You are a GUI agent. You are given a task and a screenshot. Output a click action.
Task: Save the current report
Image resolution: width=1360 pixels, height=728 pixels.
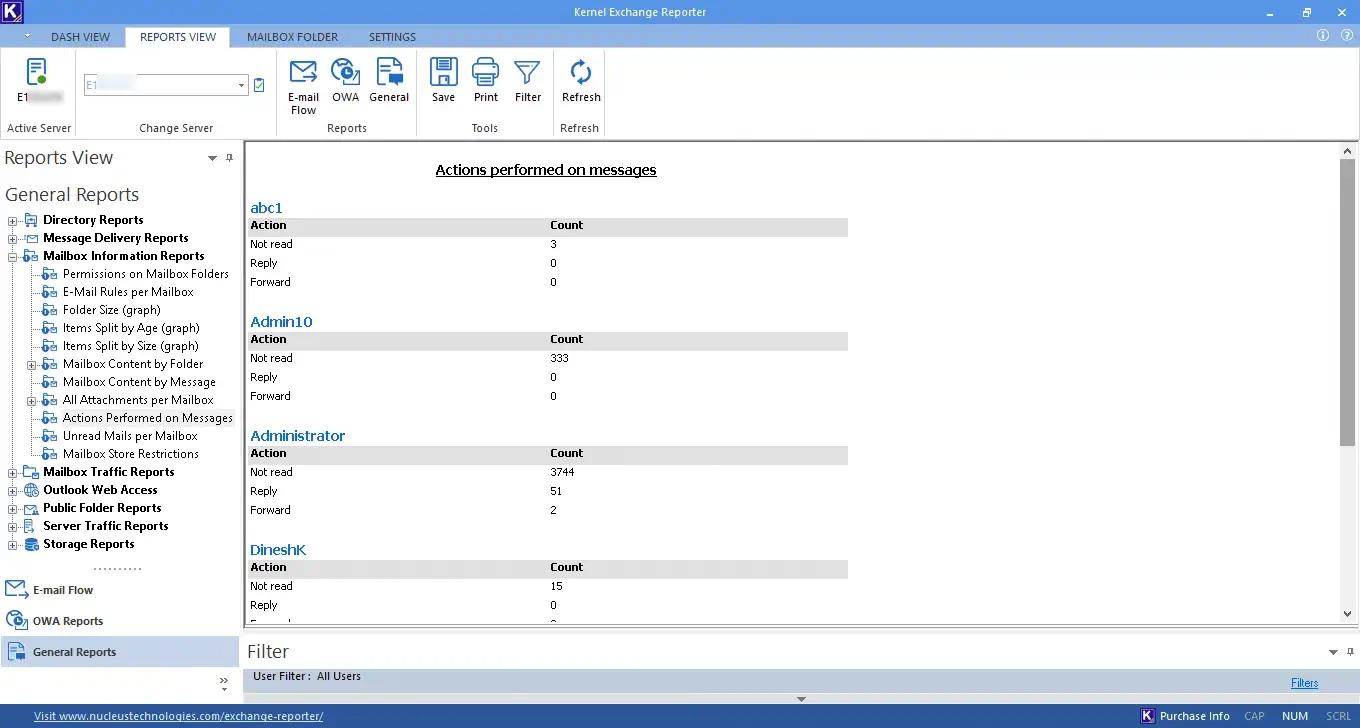pyautogui.click(x=443, y=80)
